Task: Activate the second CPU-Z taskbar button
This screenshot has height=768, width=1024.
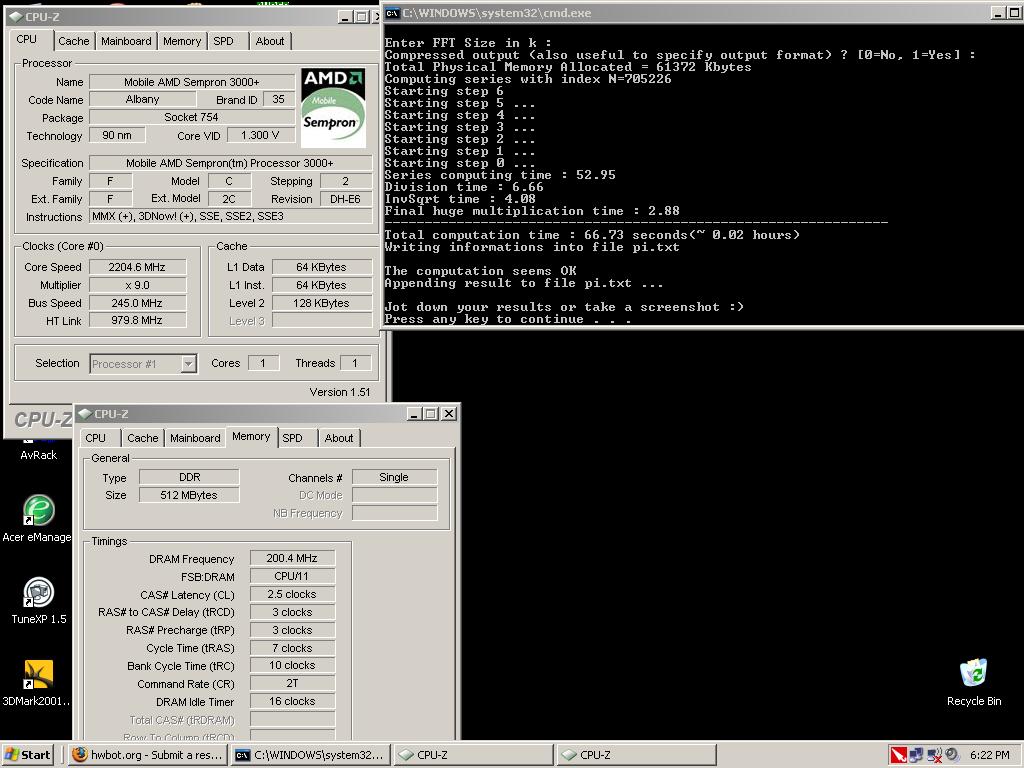Action: point(636,755)
